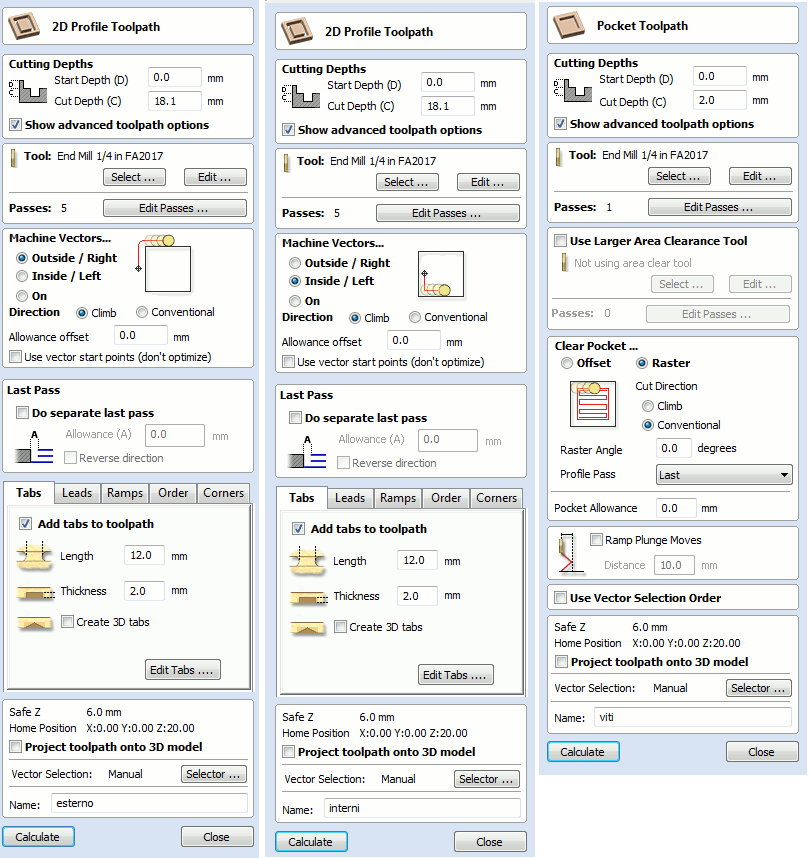
Task: Select On machine vectors in interni panel
Action: coord(295,301)
